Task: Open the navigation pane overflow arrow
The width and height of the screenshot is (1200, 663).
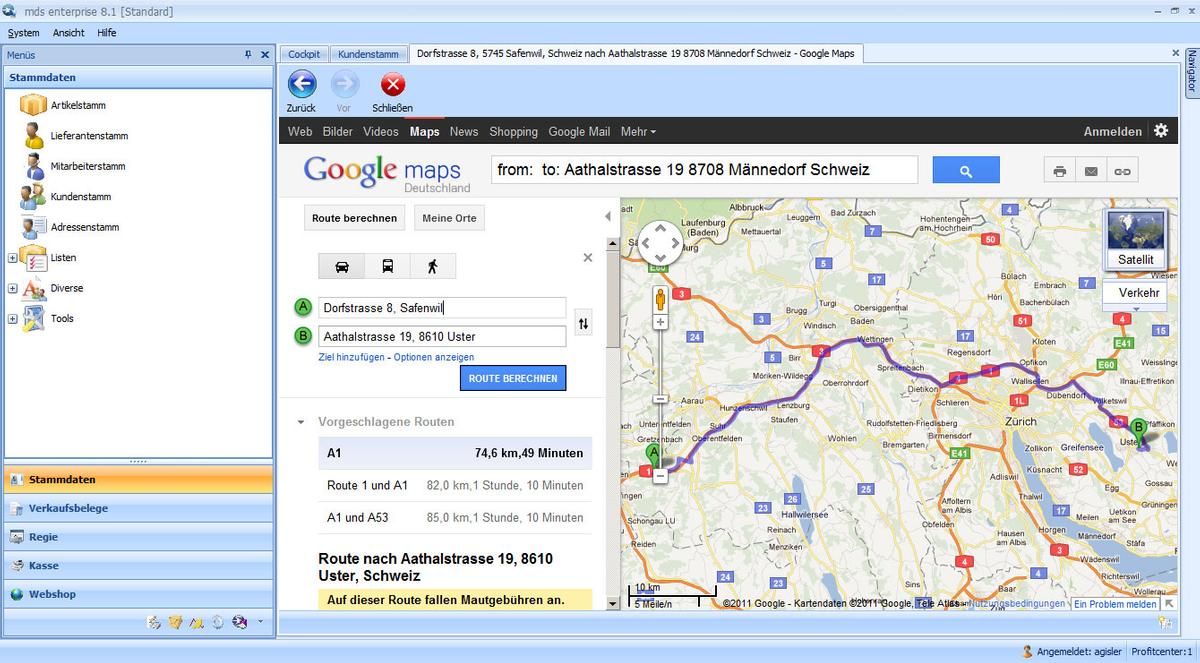Action: (260, 621)
